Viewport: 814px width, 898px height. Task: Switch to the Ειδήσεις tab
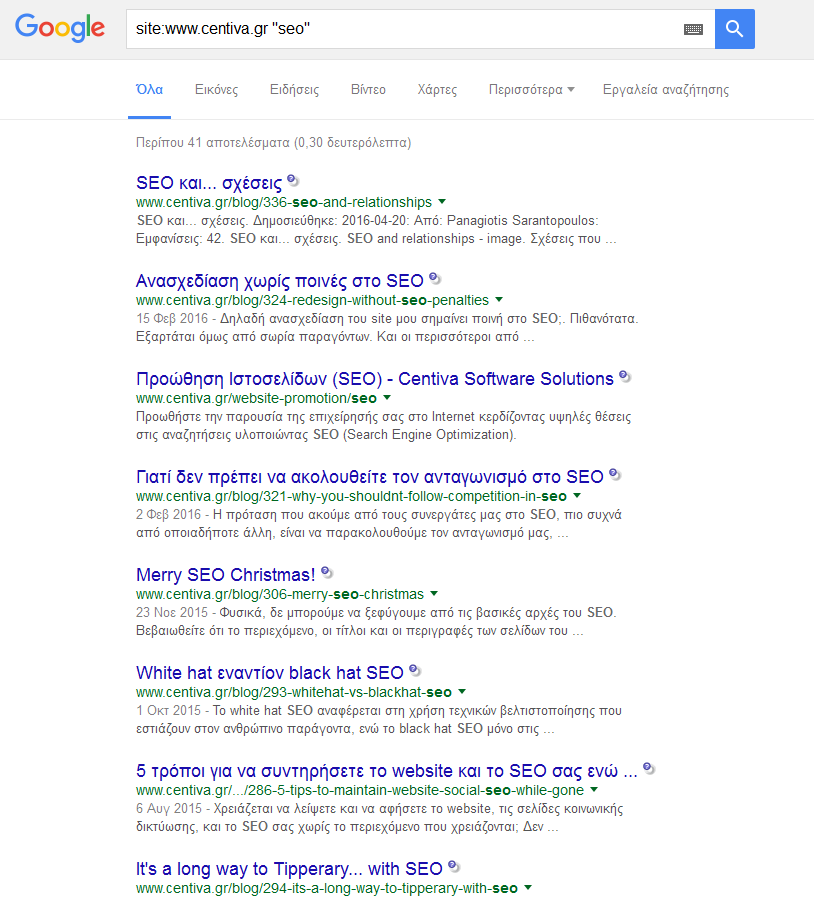(294, 90)
